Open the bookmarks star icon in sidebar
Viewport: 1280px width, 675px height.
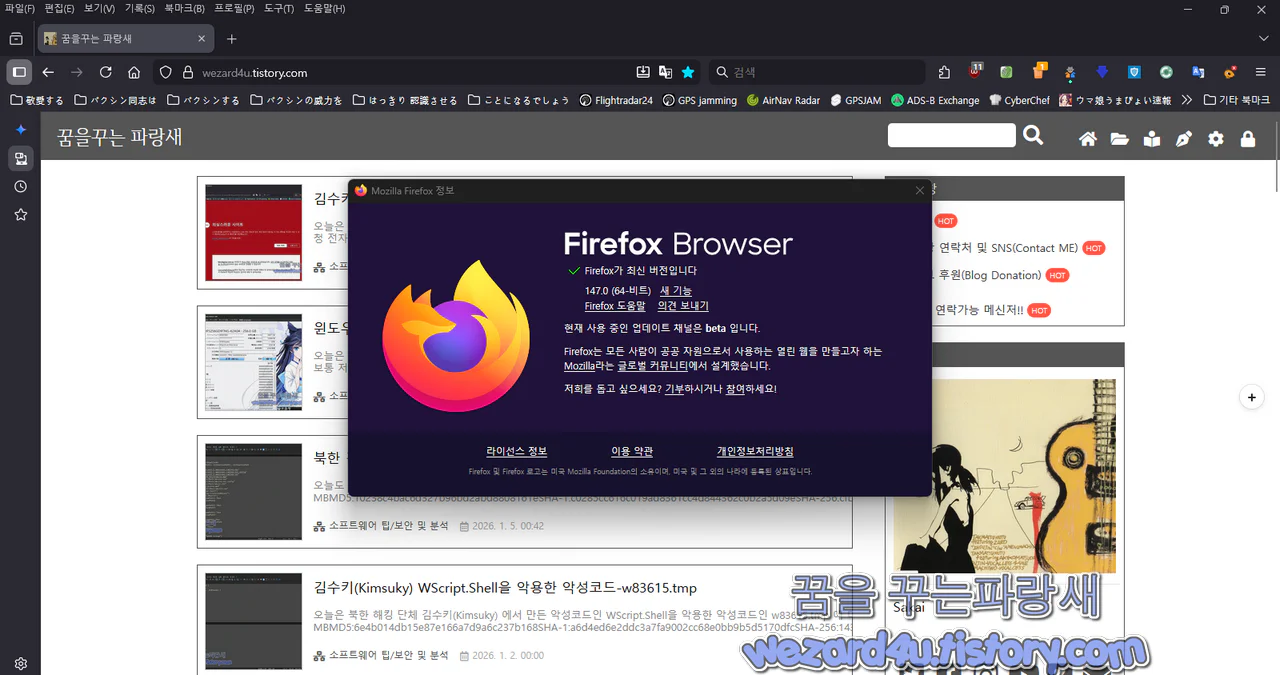tap(20, 213)
